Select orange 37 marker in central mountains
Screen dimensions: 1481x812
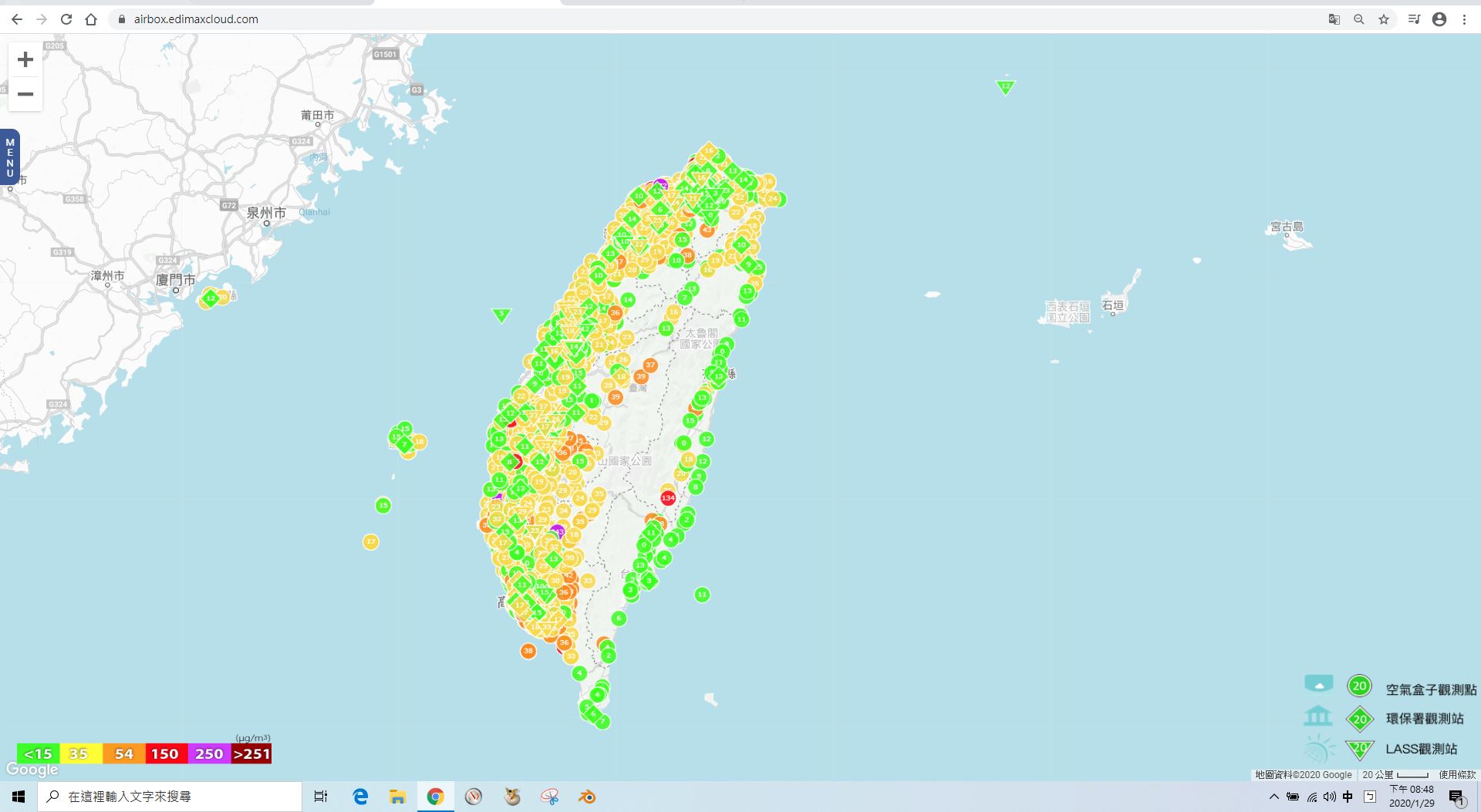point(650,365)
